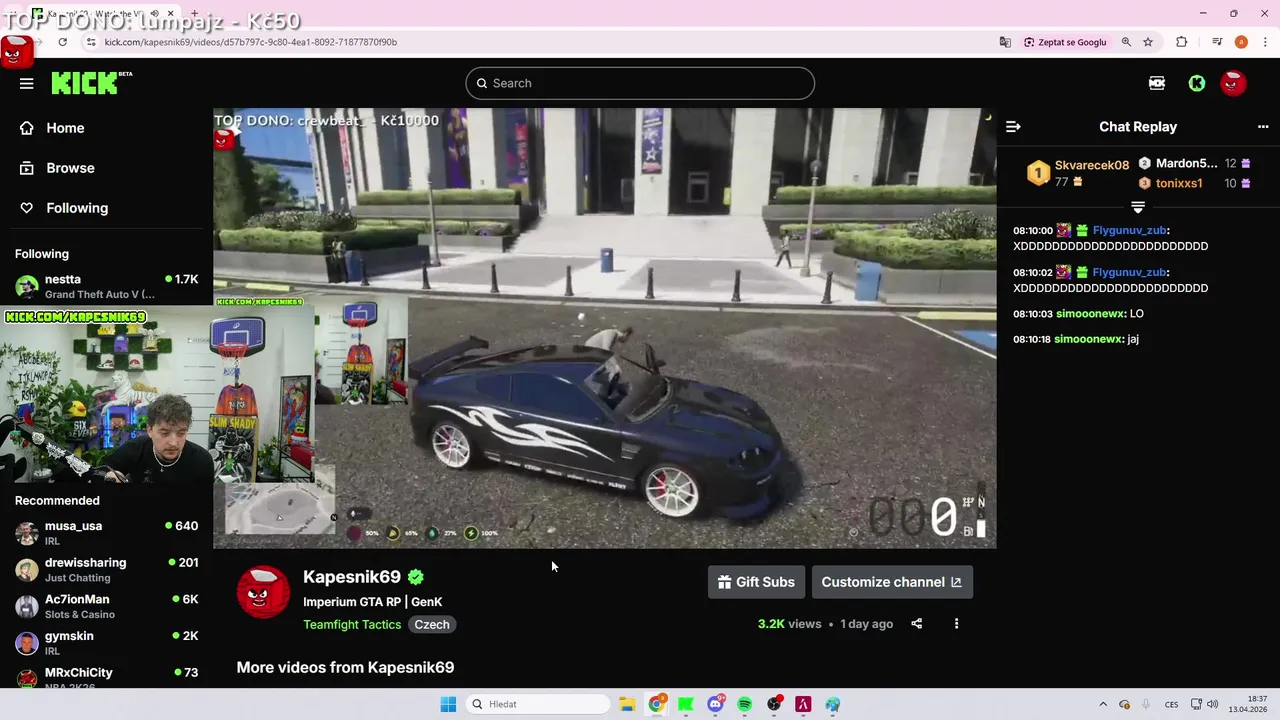Screen dimensions: 1280x720
Task: Open Chrome three-dot menu
Action: click(x=1264, y=42)
